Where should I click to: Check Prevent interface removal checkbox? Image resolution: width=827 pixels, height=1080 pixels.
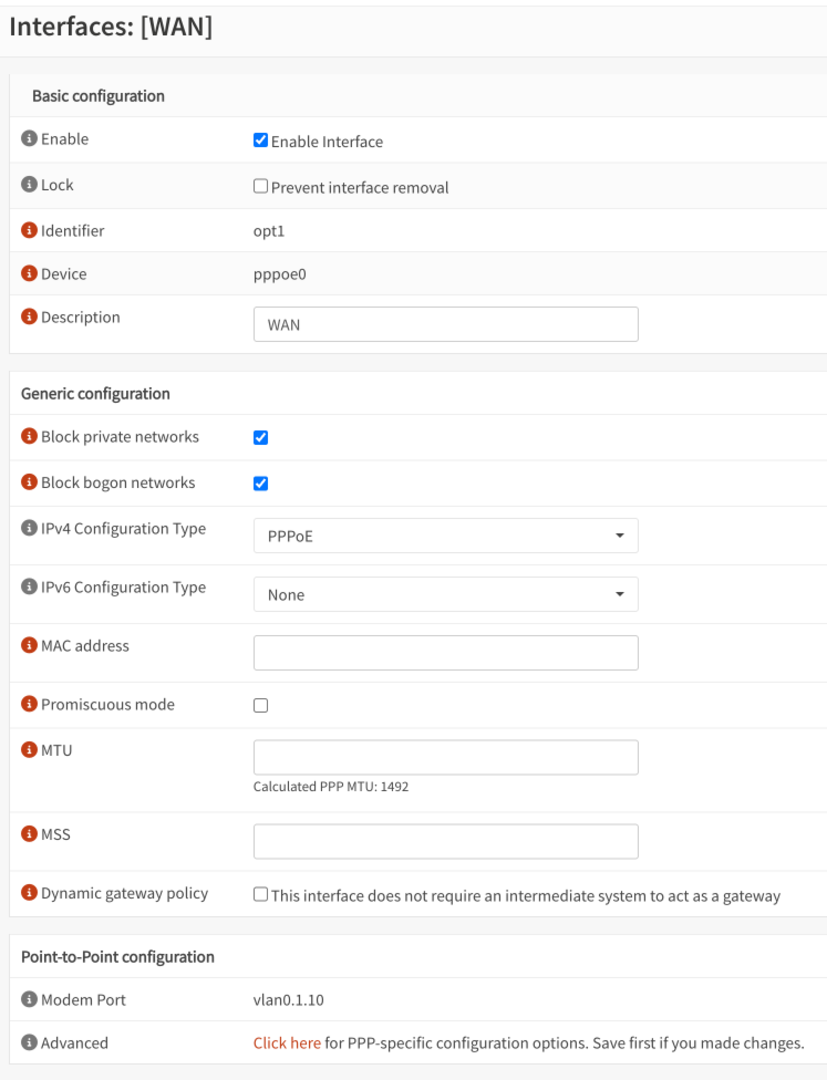click(261, 187)
